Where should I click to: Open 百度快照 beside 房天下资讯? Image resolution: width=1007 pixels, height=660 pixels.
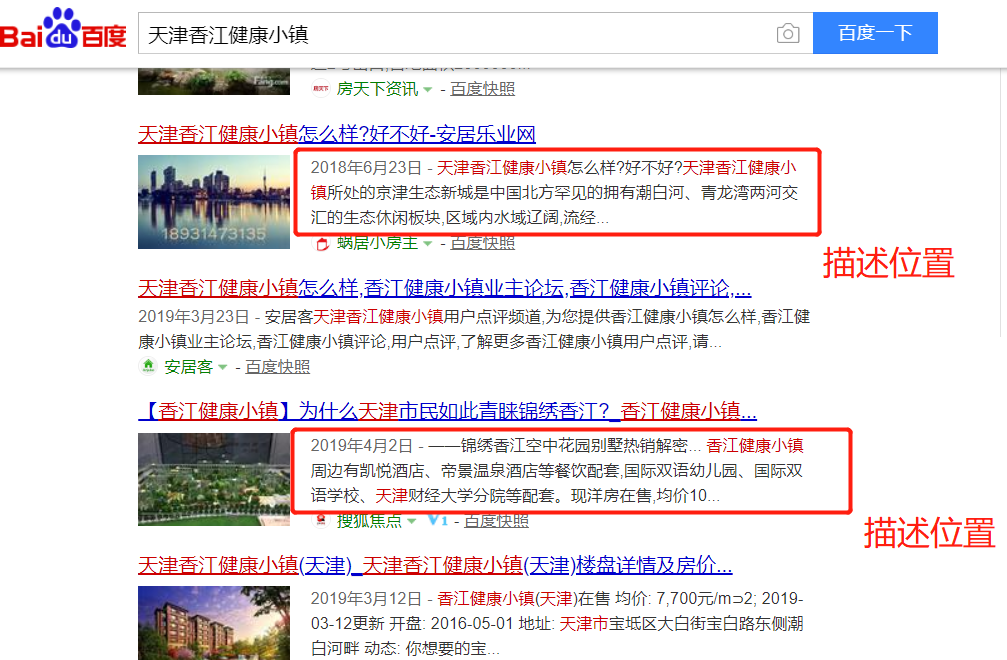(482, 89)
